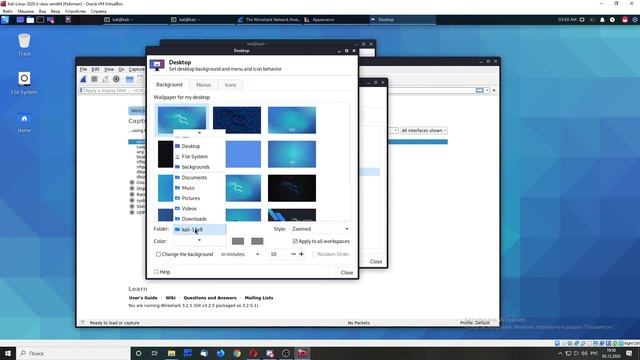The width and height of the screenshot is (640, 360).
Task: Click Wireshark open capture file icon
Action: coord(129,79)
